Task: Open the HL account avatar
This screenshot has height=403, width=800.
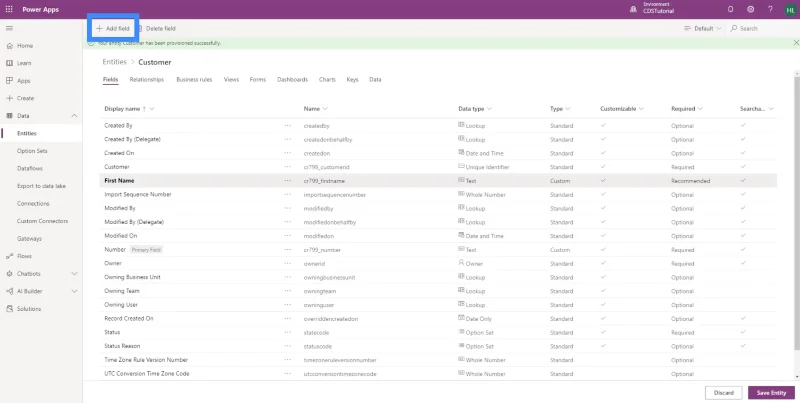Action: 790,10
